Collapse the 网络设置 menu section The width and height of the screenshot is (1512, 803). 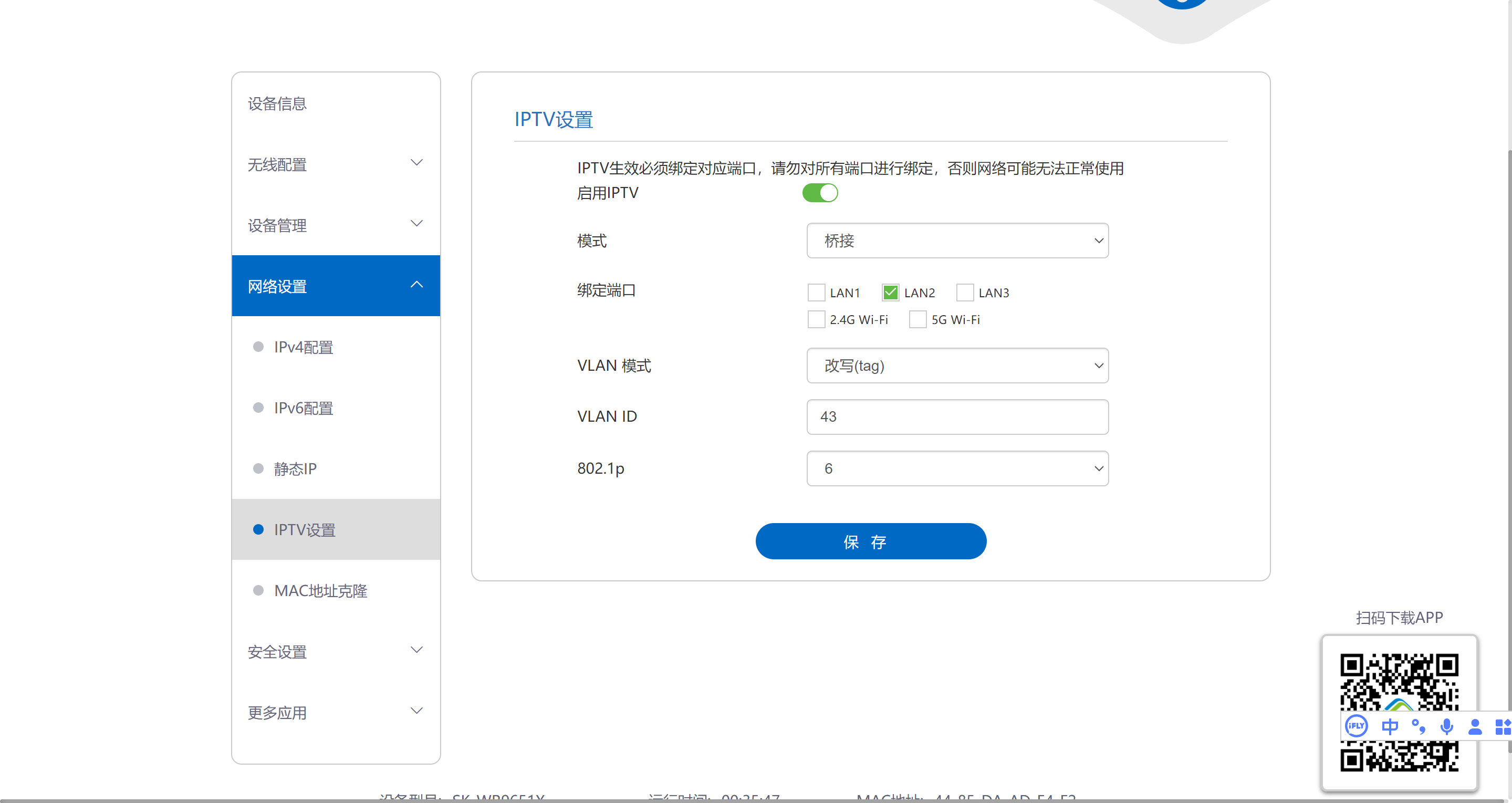336,286
